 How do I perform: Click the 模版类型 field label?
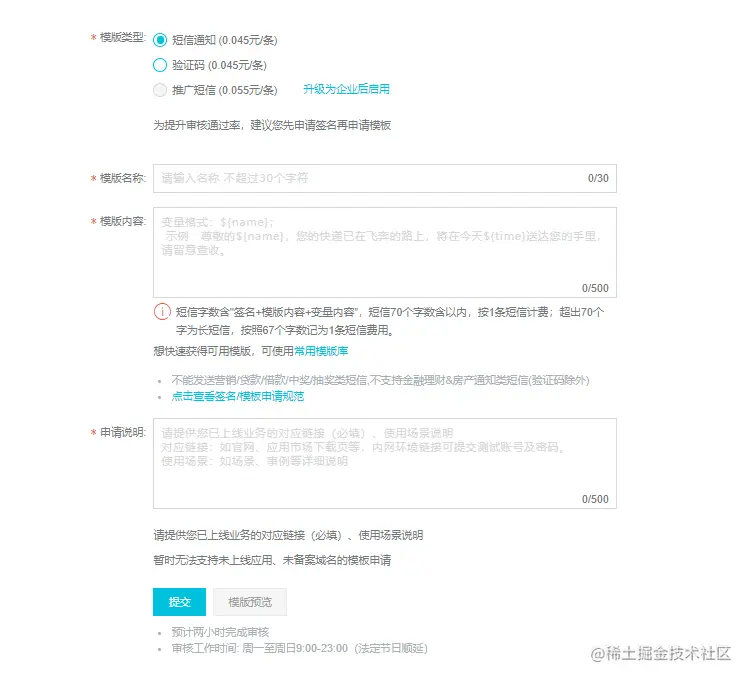(122, 37)
